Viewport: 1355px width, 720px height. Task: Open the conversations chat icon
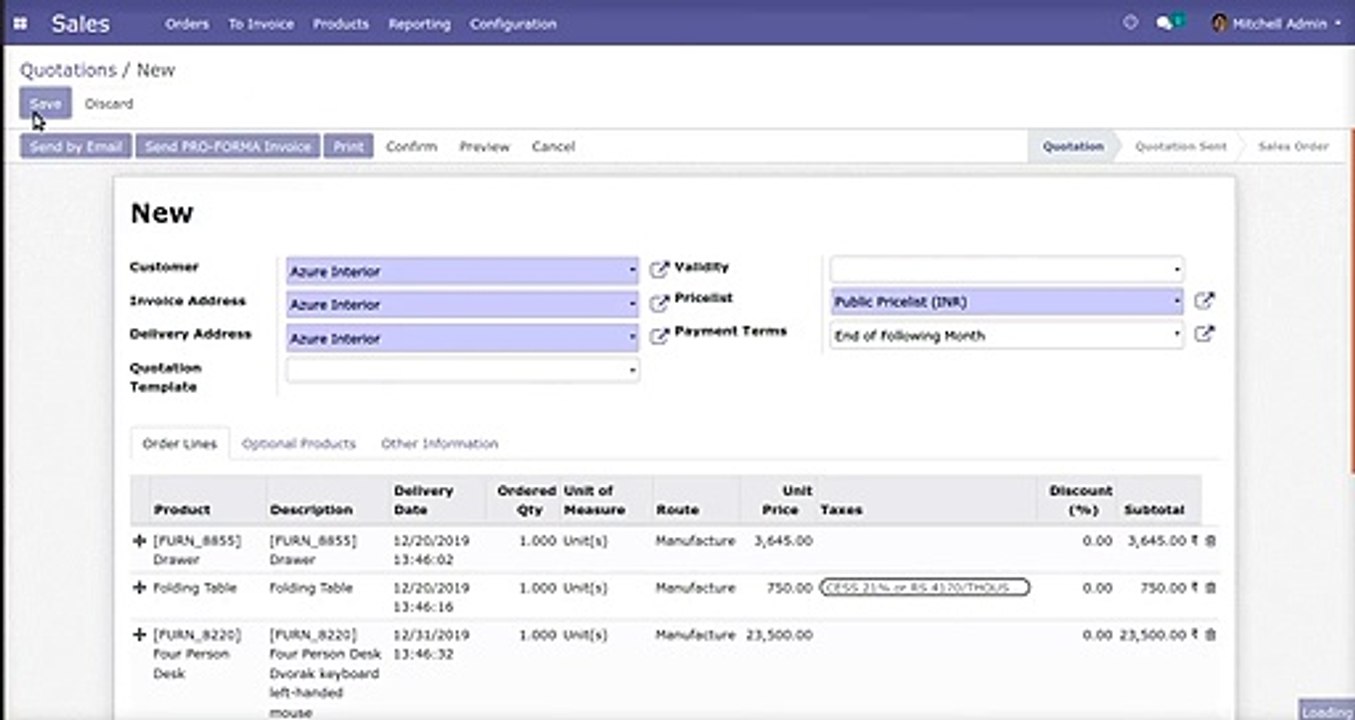tap(1168, 22)
